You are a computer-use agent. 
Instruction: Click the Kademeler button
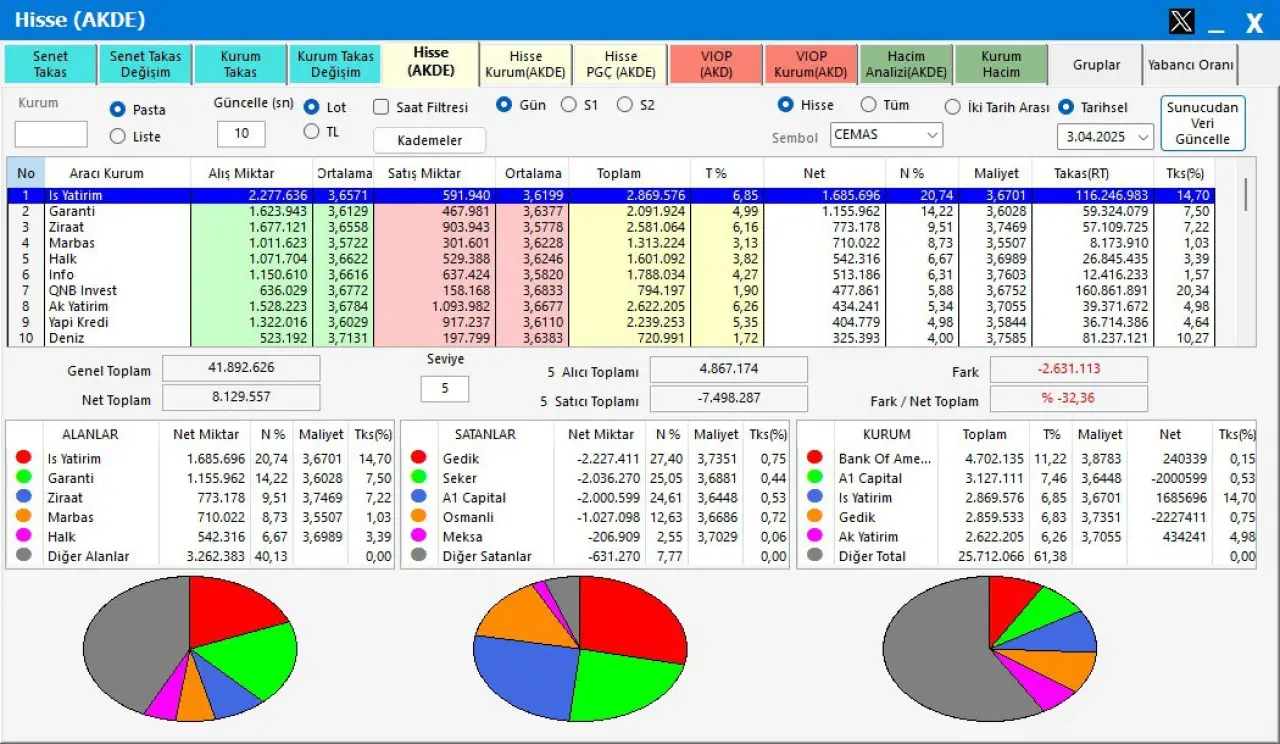(x=429, y=140)
